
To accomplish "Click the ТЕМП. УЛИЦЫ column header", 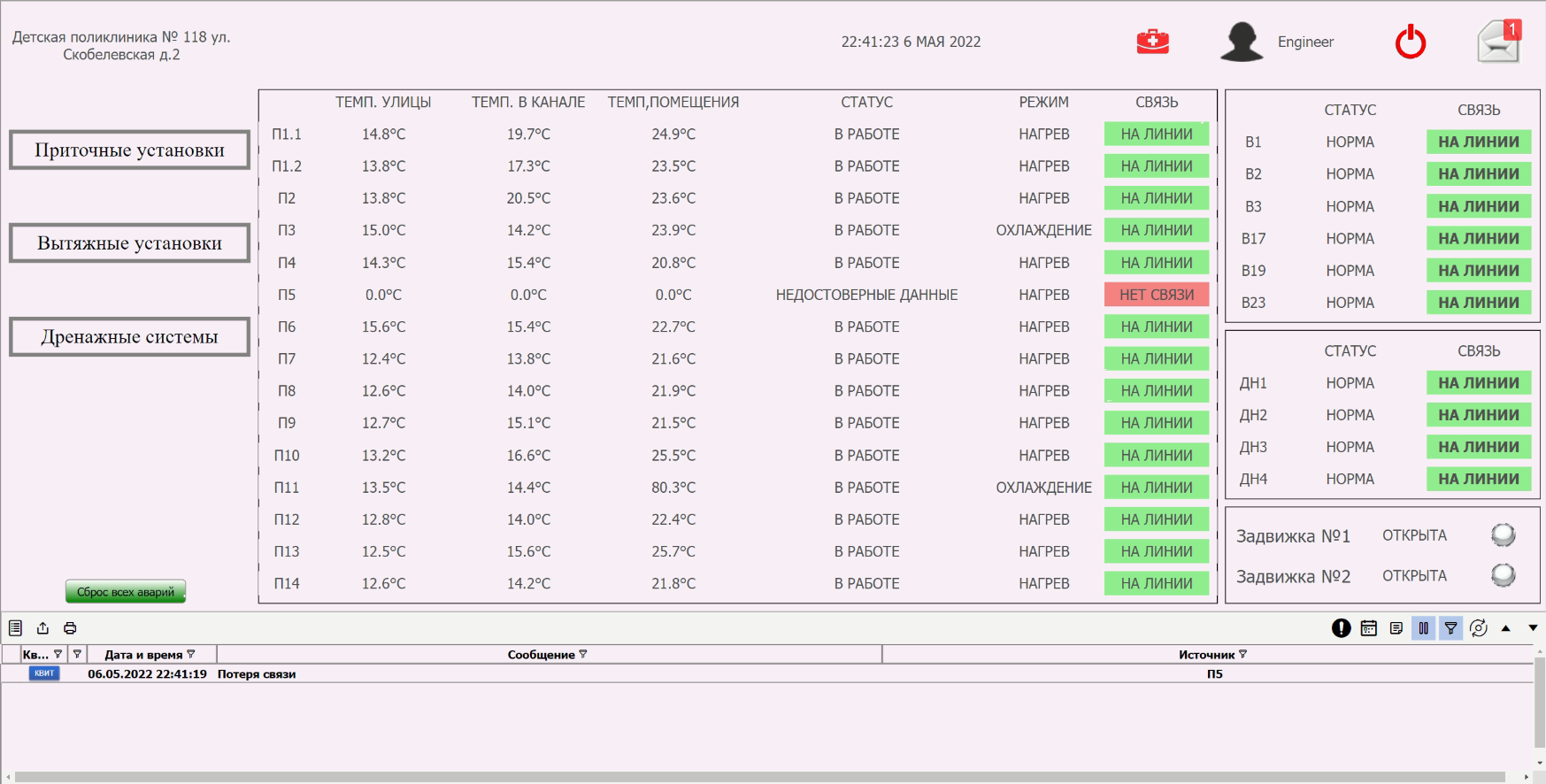I will [x=383, y=102].
